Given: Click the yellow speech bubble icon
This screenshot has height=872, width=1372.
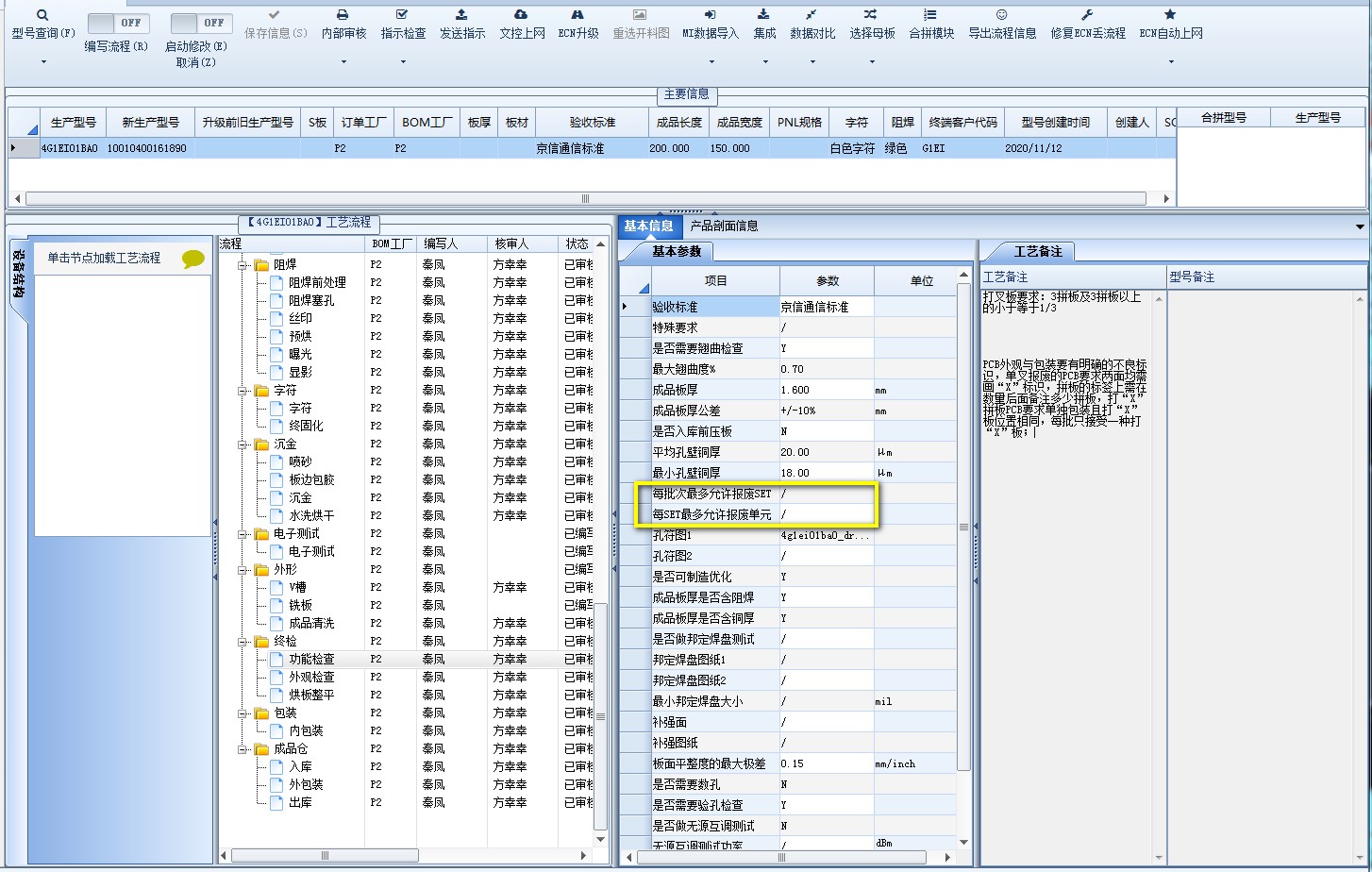Looking at the screenshot, I should 193,259.
